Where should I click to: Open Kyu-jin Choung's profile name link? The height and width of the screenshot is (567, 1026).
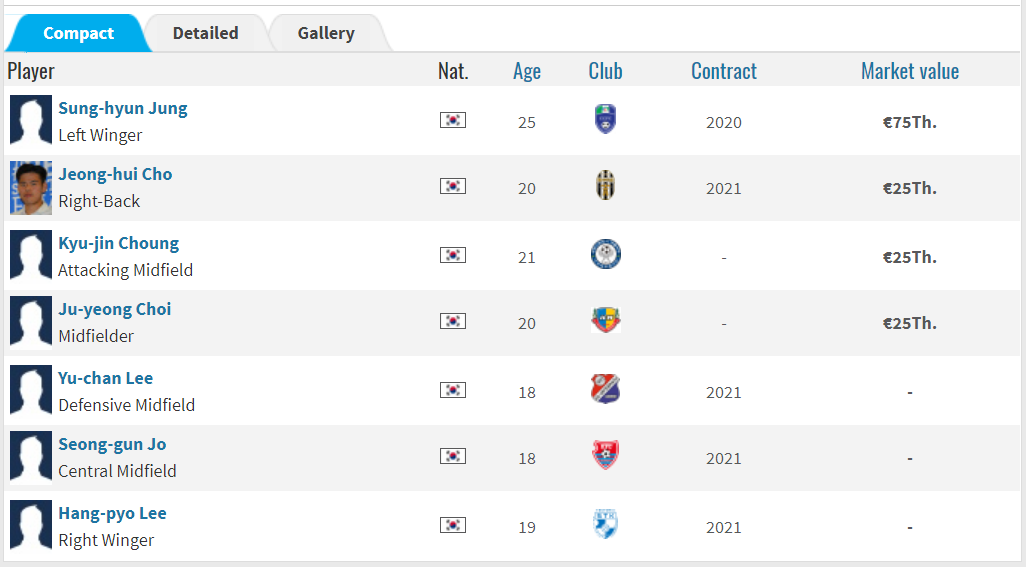[118, 243]
